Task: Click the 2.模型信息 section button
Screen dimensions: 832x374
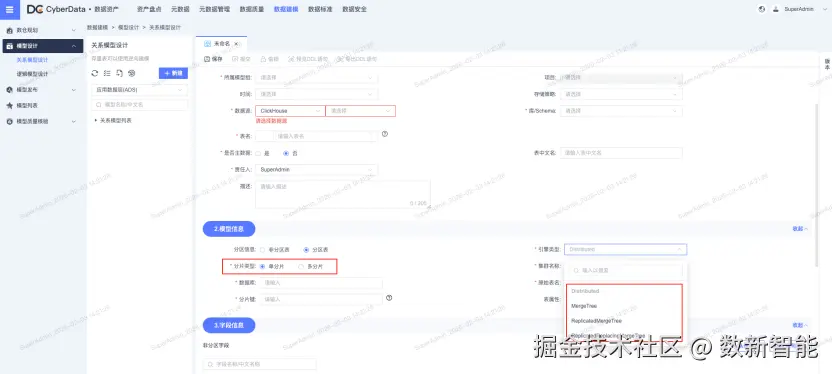Action: tap(229, 229)
